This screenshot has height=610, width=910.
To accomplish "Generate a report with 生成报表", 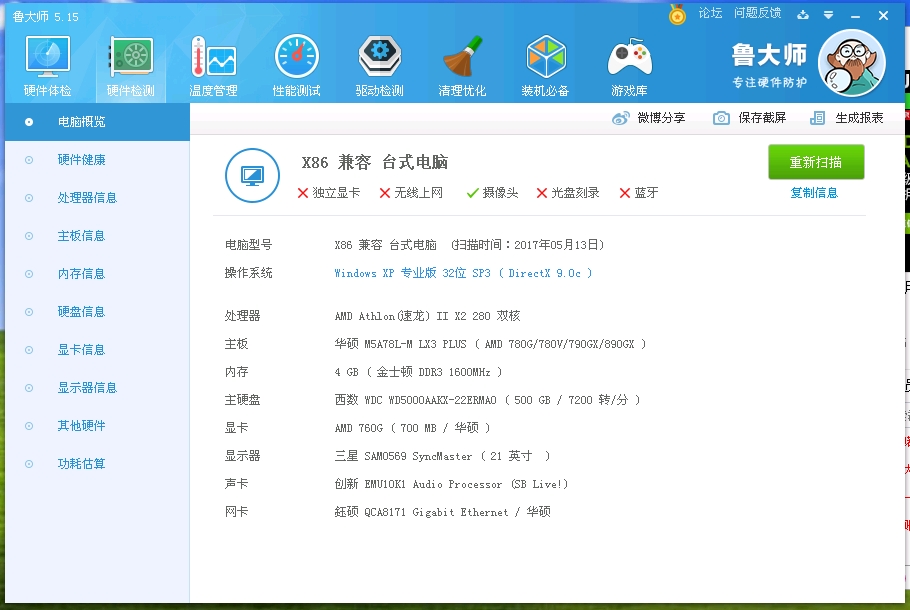I will point(847,118).
